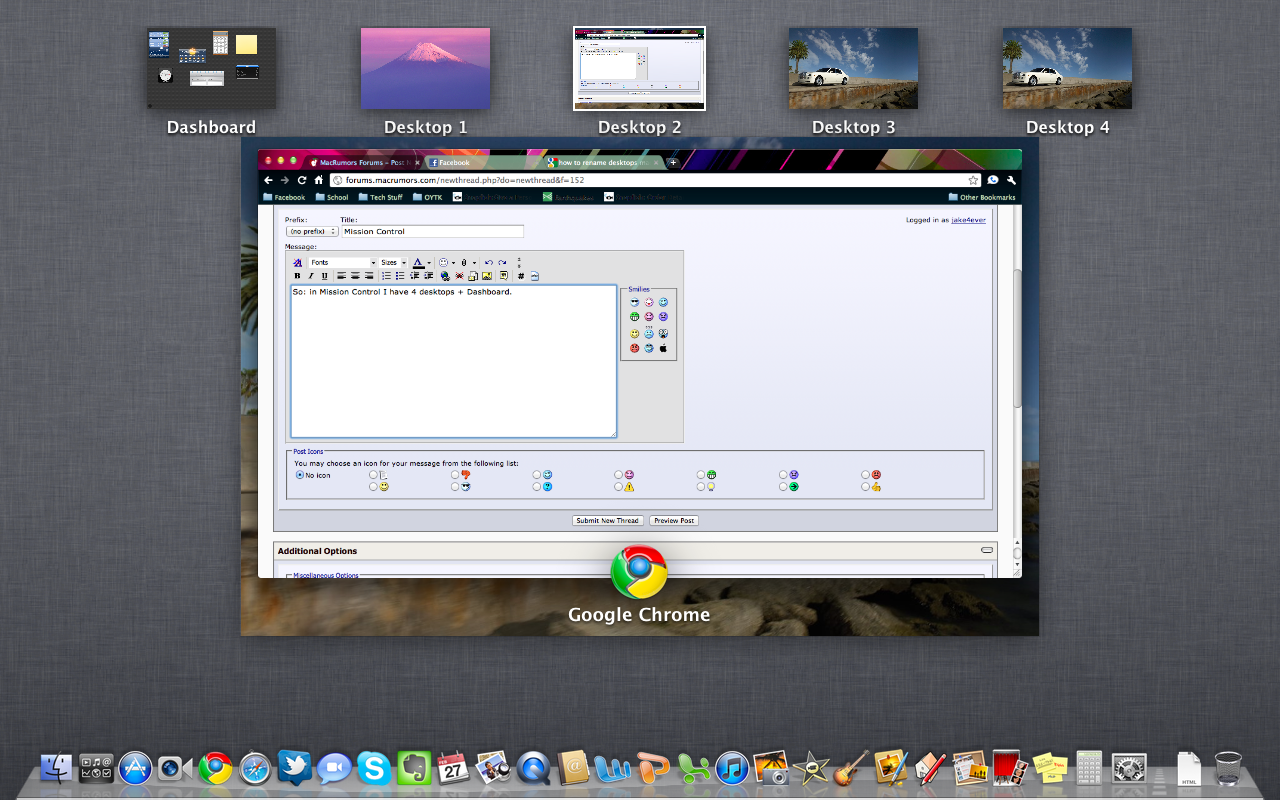Launch the Mac App Store from dock
The image size is (1280, 800).
click(x=135, y=768)
